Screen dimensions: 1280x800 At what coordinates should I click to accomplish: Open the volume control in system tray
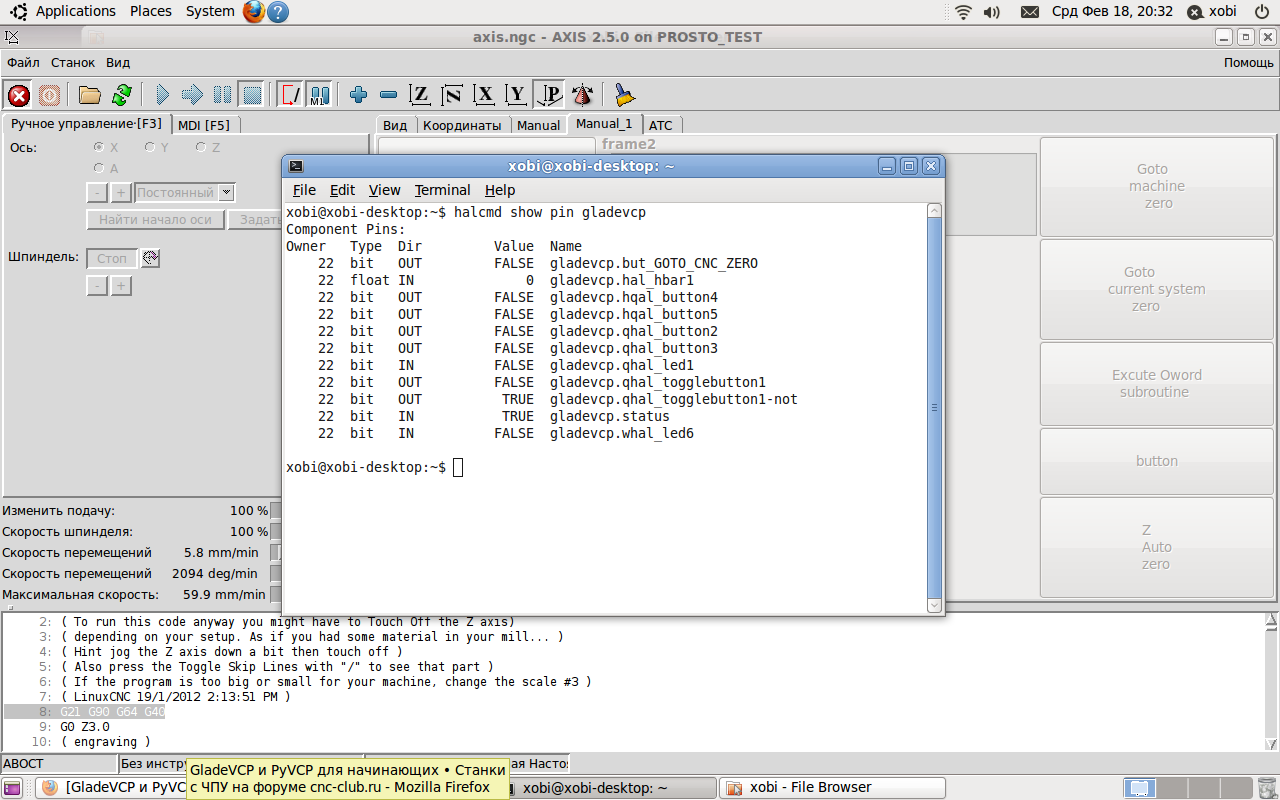pyautogui.click(x=992, y=12)
